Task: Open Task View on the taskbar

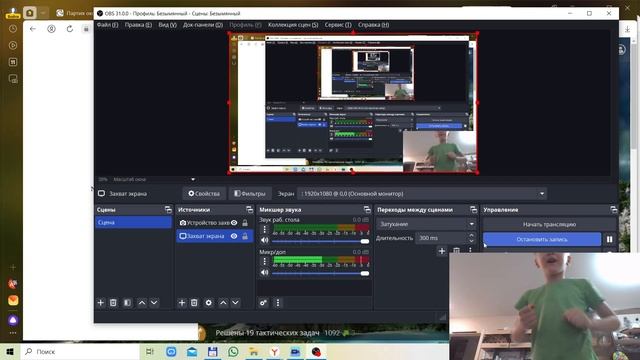Action: click(x=150, y=351)
